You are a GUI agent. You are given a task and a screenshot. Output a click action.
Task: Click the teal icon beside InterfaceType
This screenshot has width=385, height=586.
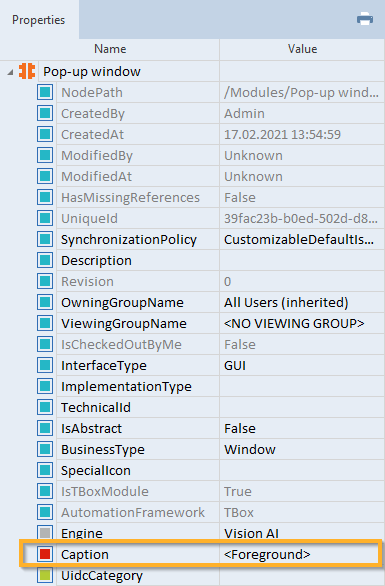[x=45, y=365]
